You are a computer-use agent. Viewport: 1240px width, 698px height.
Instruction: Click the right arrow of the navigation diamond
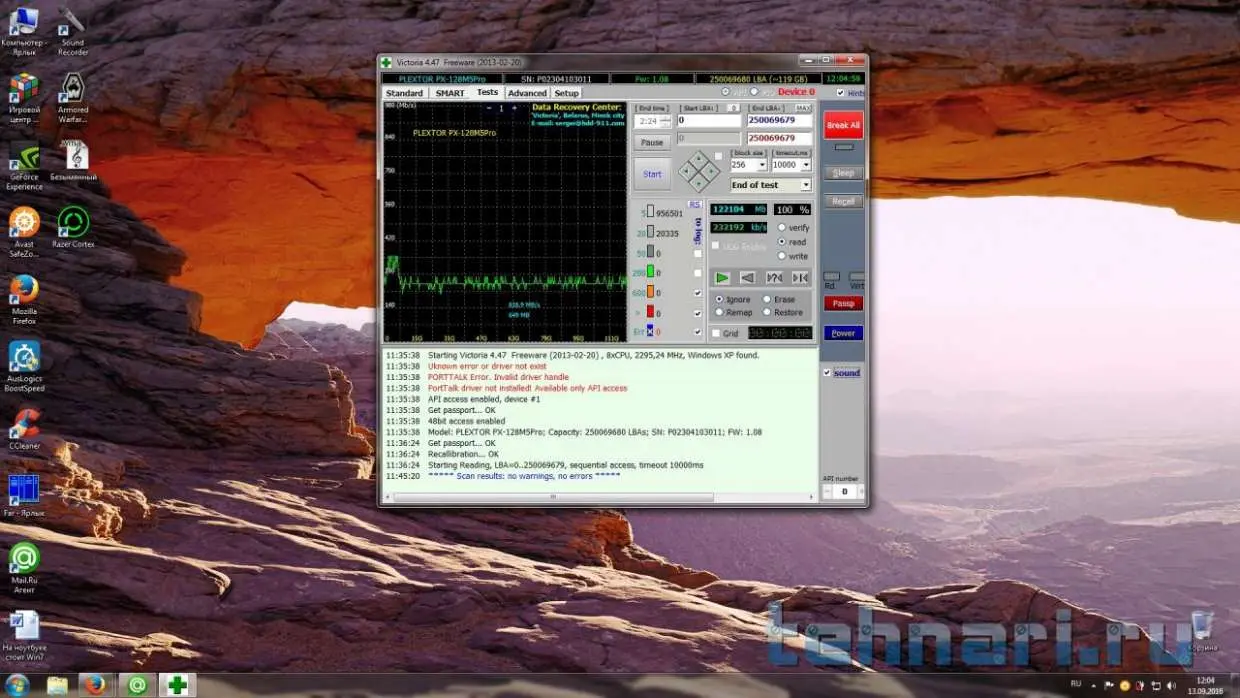(x=711, y=171)
